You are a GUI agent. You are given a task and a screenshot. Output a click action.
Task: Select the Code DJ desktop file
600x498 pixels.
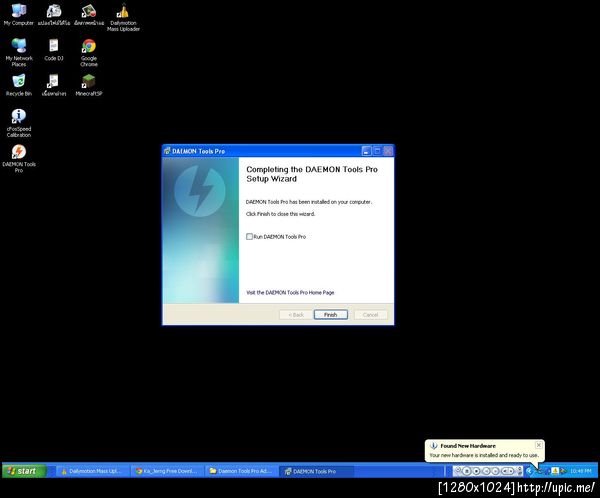pos(54,50)
